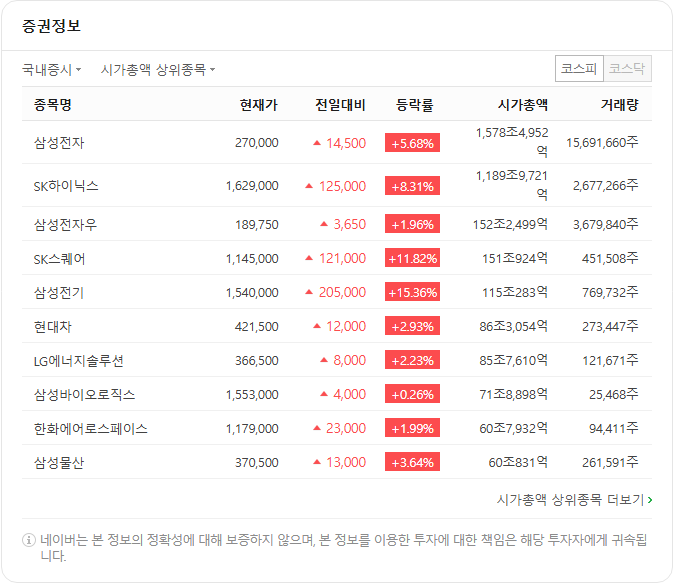Open the 현대차 stock link
The width and height of the screenshot is (673, 583).
pyautogui.click(x=52, y=326)
